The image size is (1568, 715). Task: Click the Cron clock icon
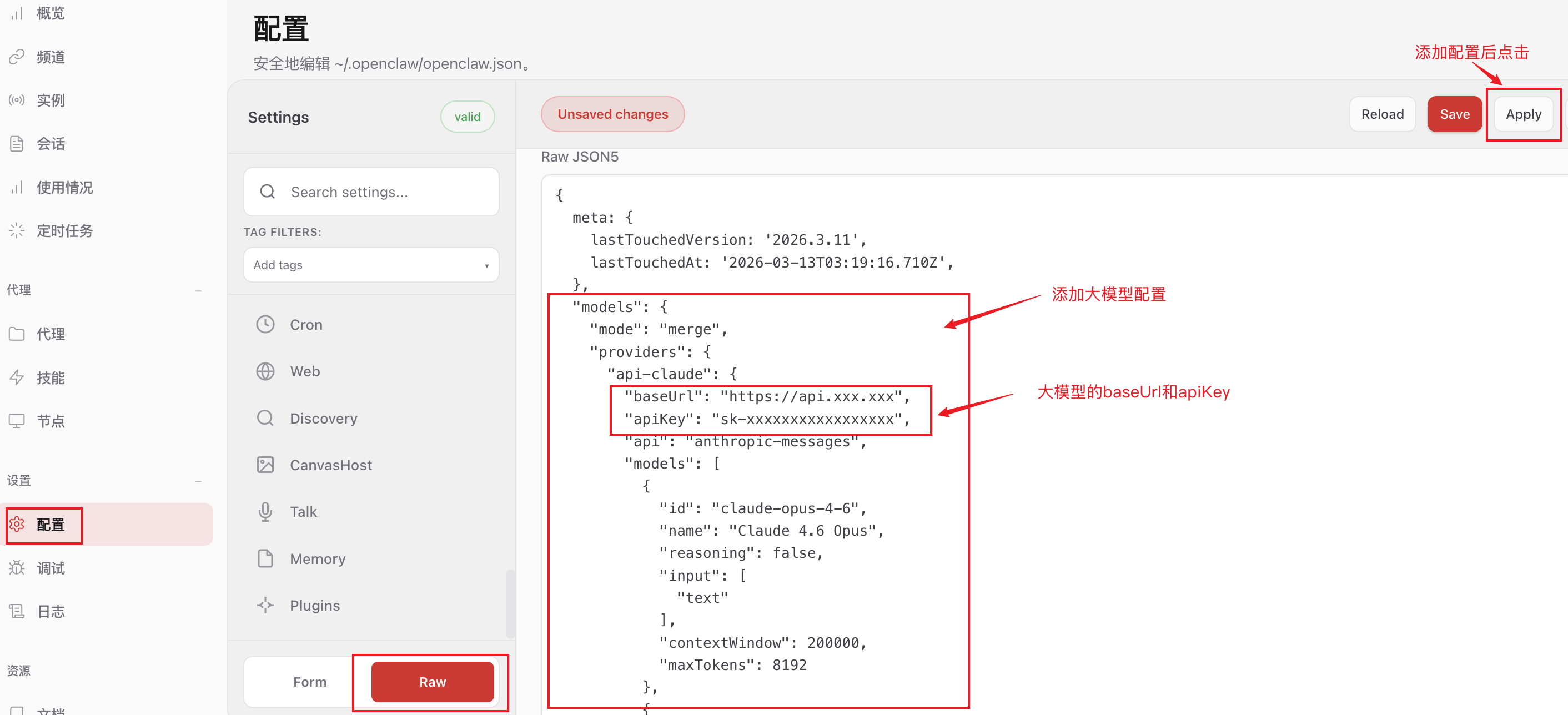[x=265, y=324]
